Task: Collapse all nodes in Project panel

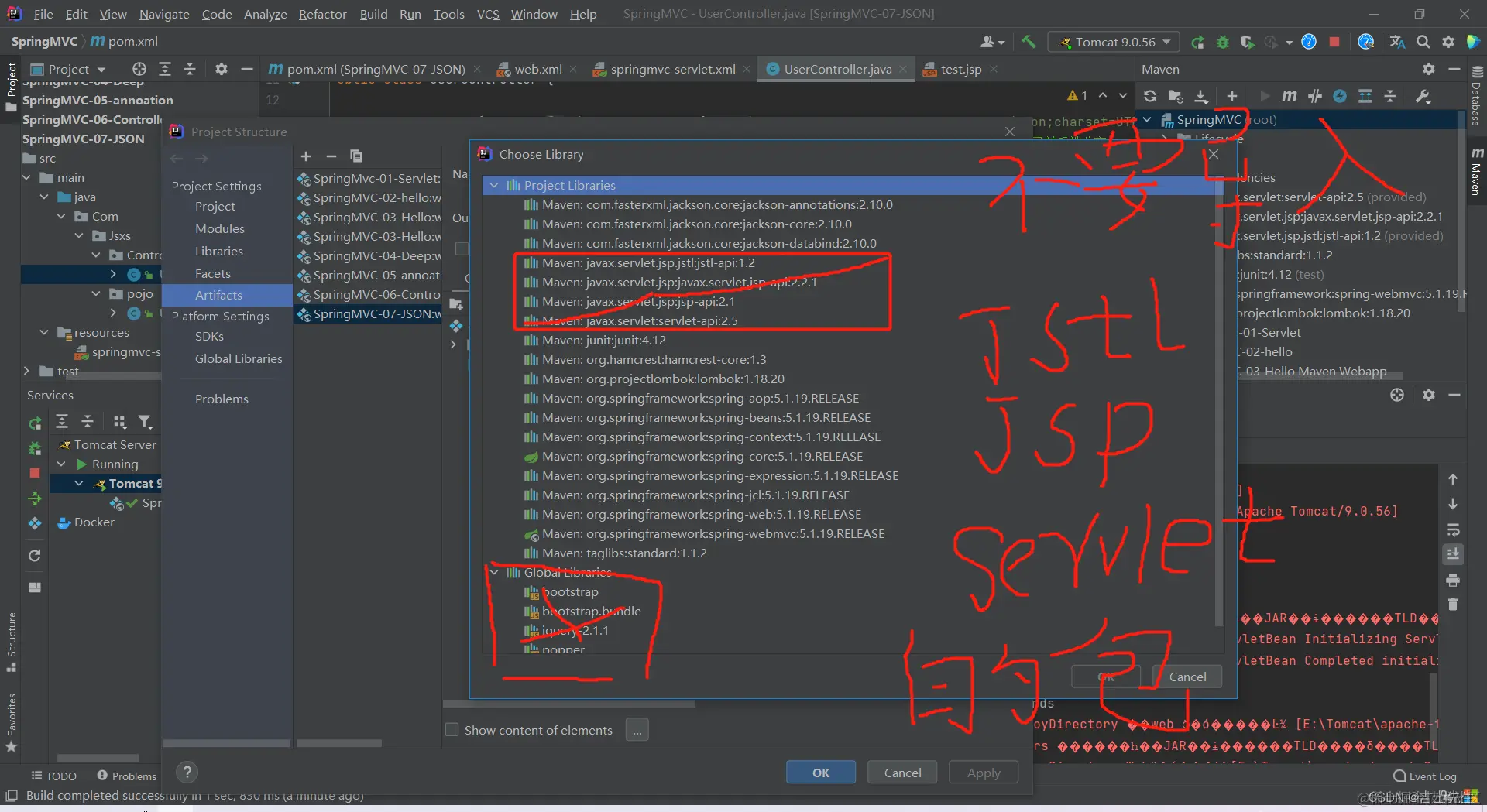Action: [190, 69]
